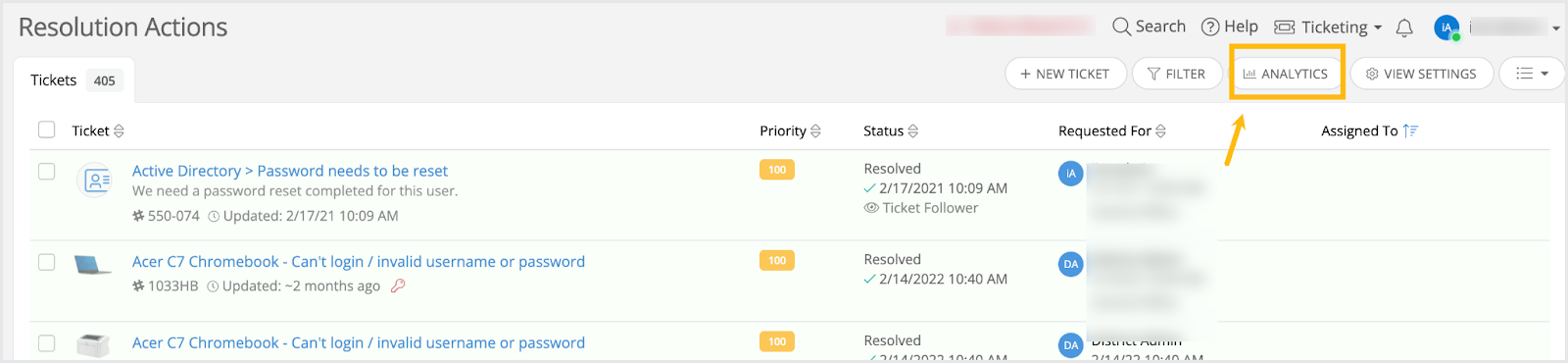Click the New Ticket button
The width and height of the screenshot is (1568, 363).
(x=1065, y=74)
